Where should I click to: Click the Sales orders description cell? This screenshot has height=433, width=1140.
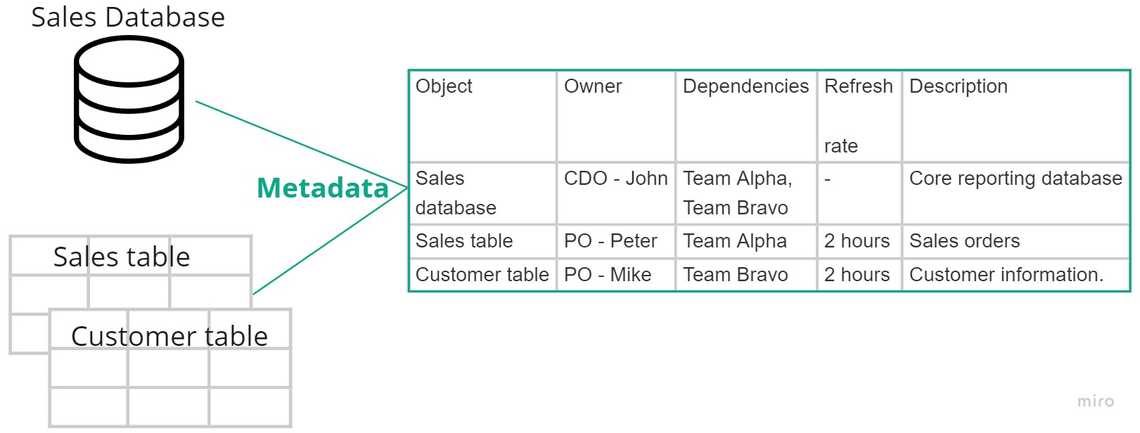click(1016, 241)
